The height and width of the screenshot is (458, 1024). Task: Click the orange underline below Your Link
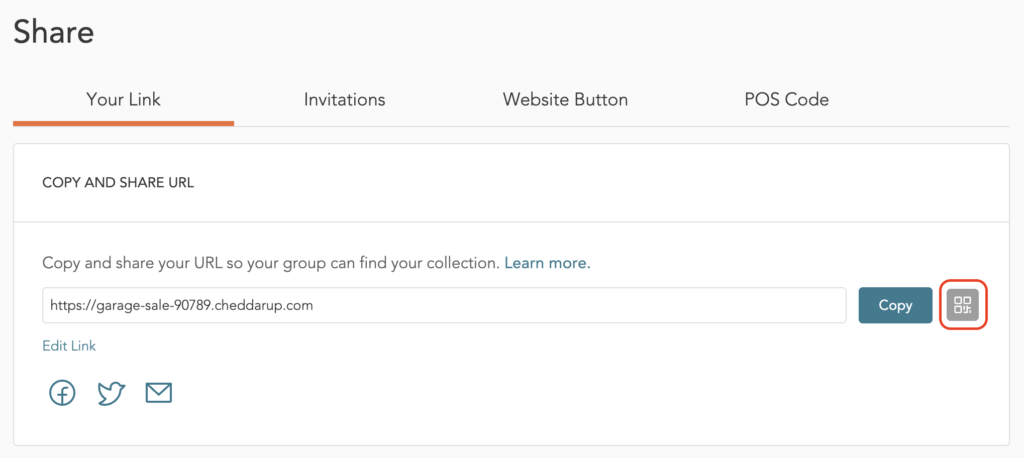pyautogui.click(x=123, y=123)
